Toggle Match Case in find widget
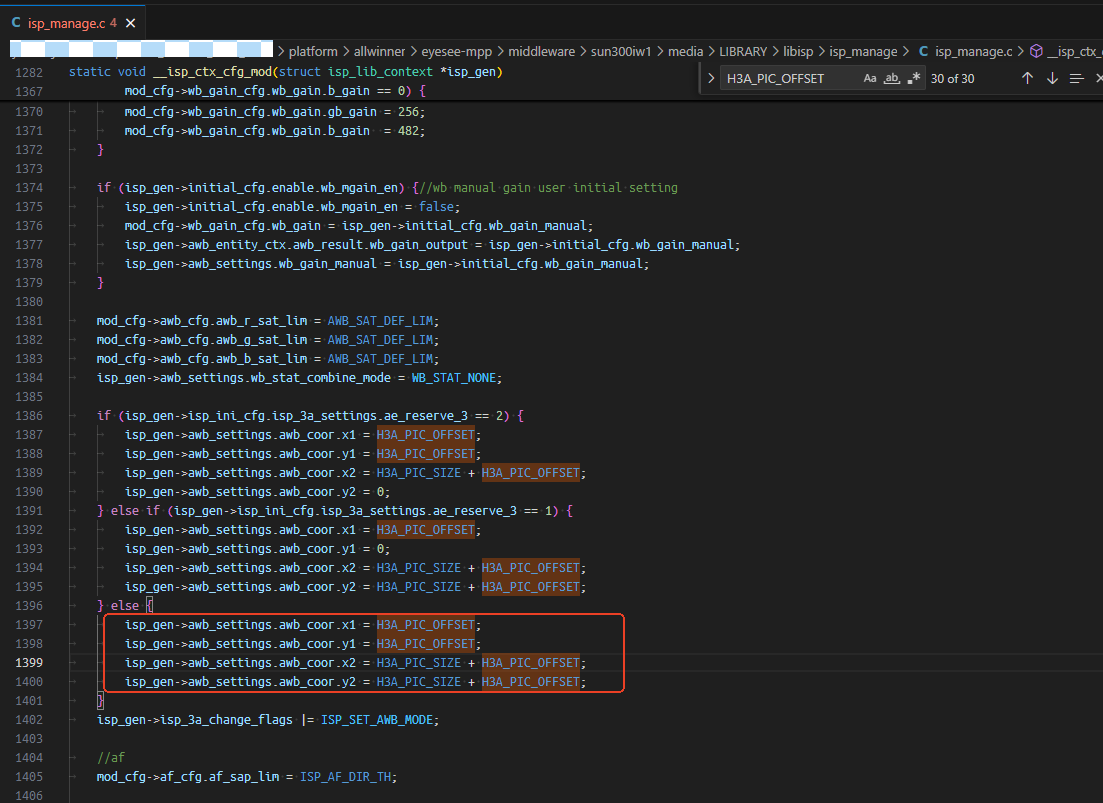Screen dimensions: 1103x803 point(870,78)
